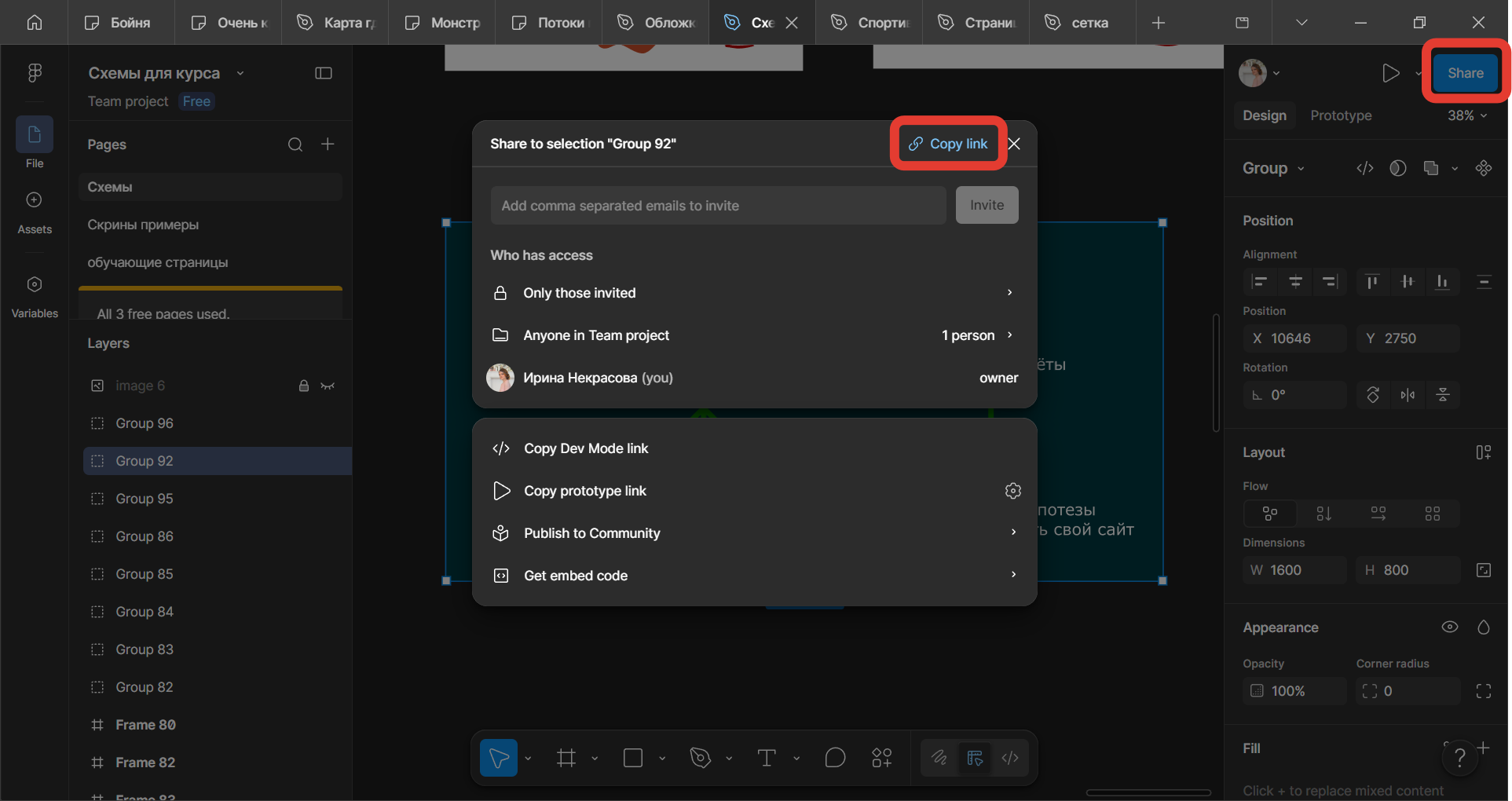
Task: Click the blue Share button
Action: click(x=1466, y=73)
